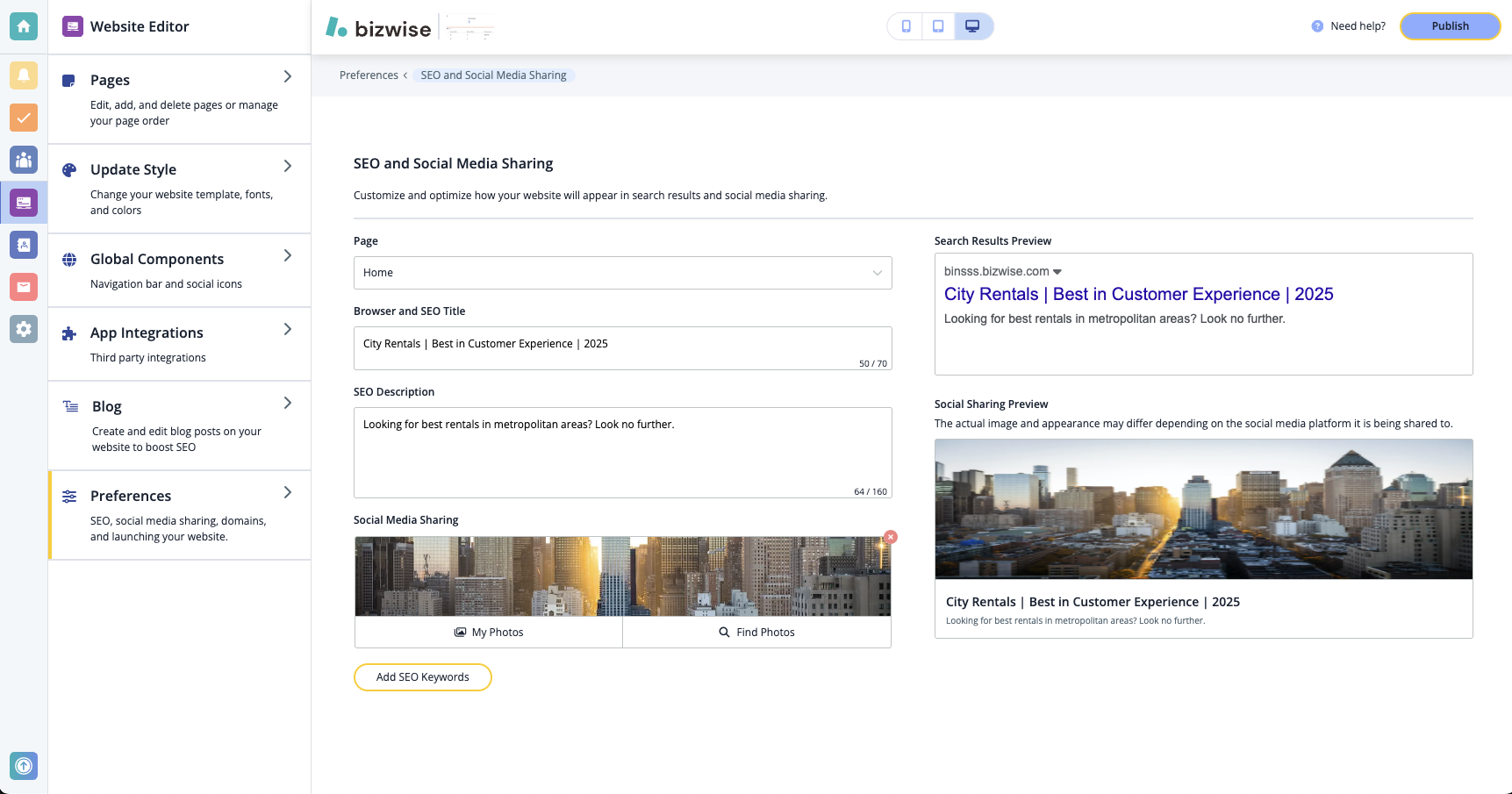Expand the Update Style section chevron

287,166
